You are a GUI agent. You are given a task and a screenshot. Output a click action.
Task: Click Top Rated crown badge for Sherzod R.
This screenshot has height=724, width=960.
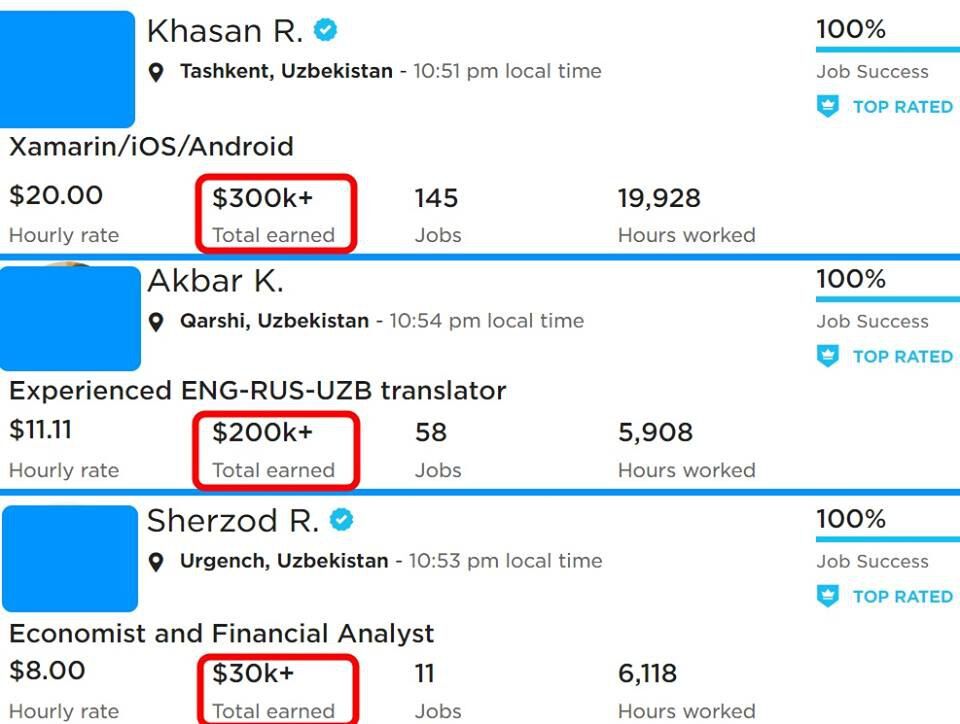827,596
